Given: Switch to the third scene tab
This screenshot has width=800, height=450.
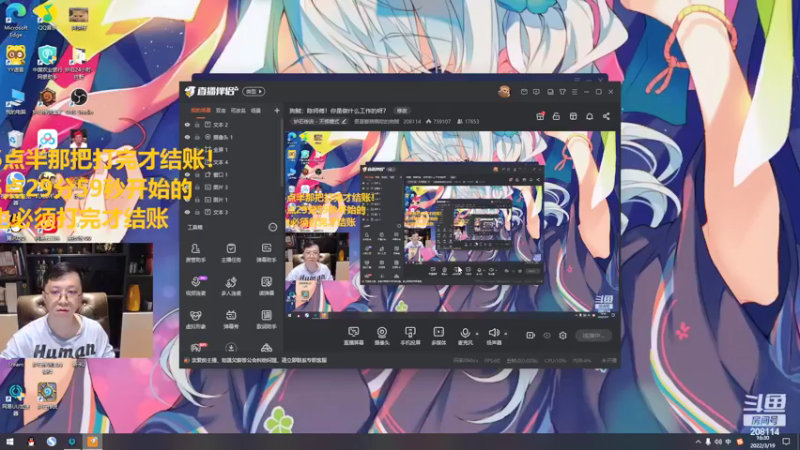Looking at the screenshot, I should pyautogui.click(x=238, y=110).
